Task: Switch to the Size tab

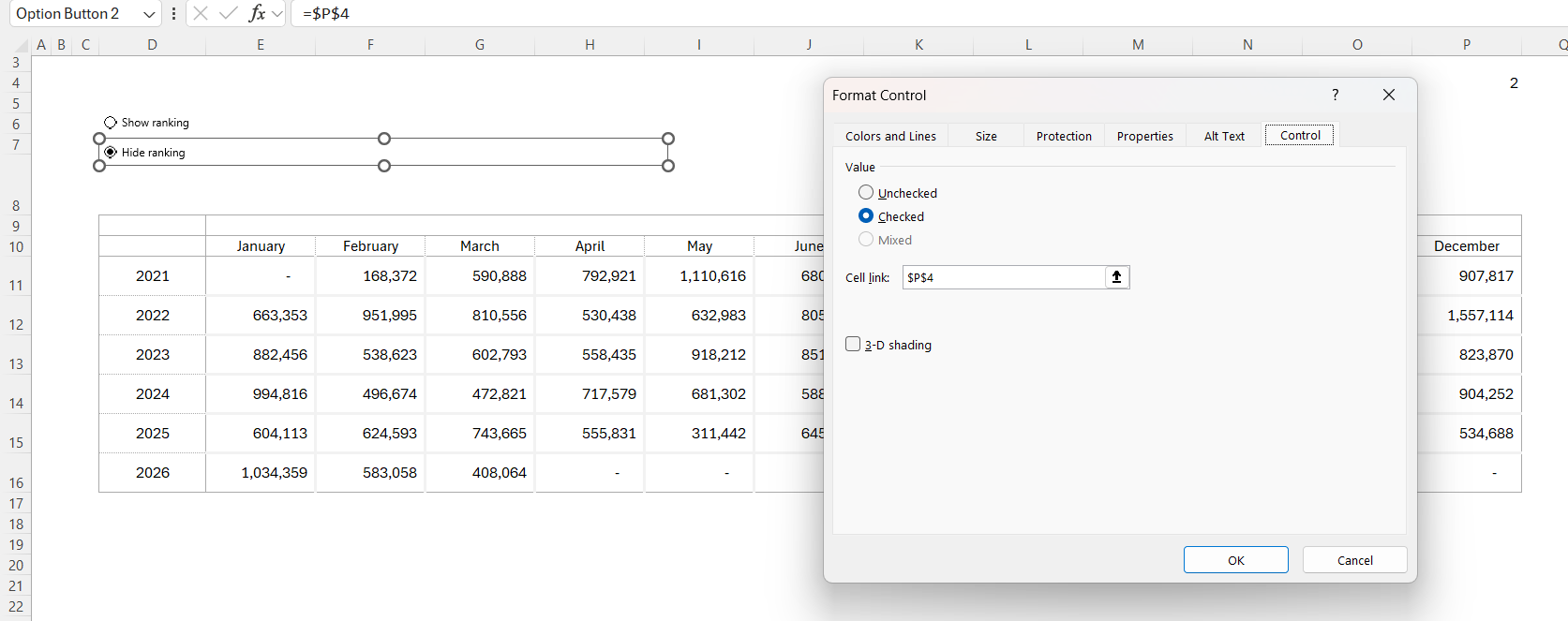Action: pyautogui.click(x=986, y=136)
